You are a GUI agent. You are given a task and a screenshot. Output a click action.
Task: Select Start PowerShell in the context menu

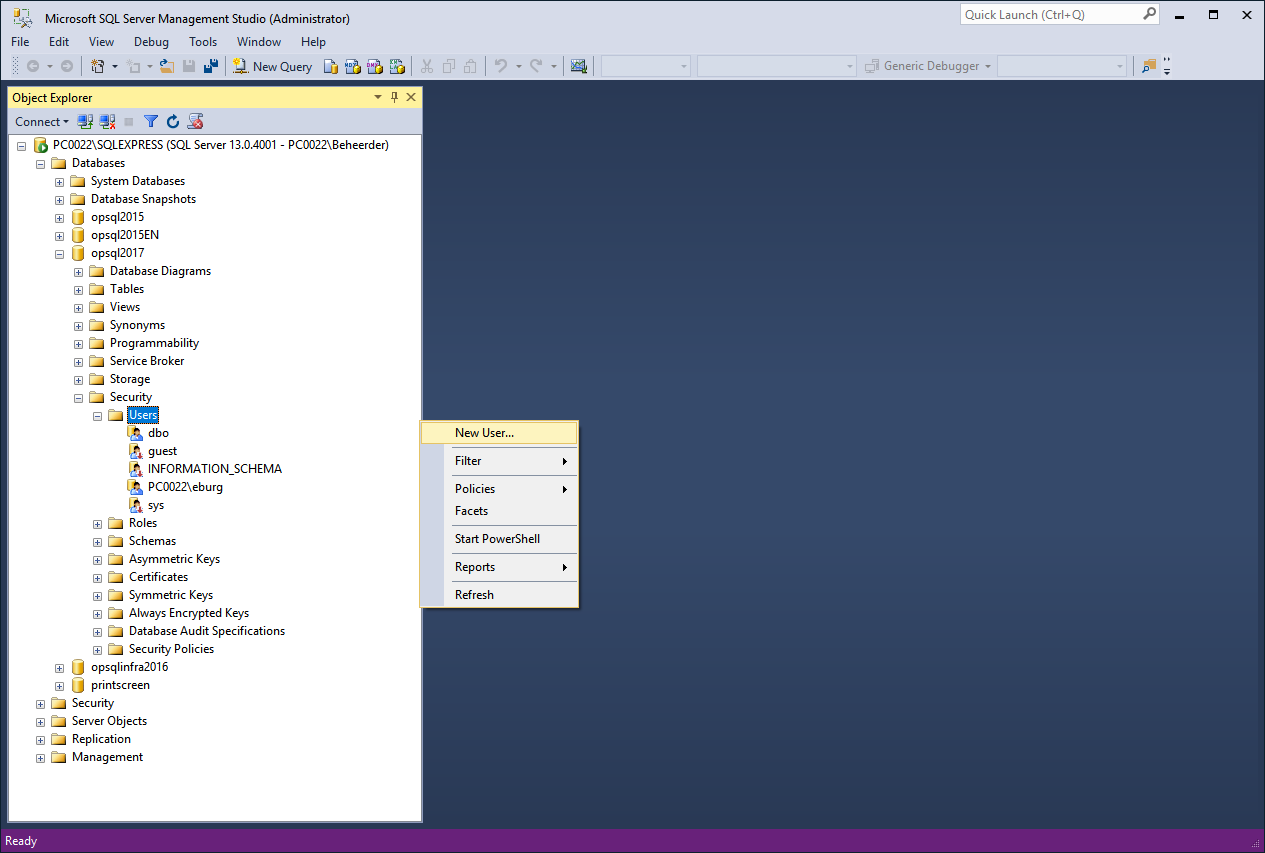pos(499,539)
